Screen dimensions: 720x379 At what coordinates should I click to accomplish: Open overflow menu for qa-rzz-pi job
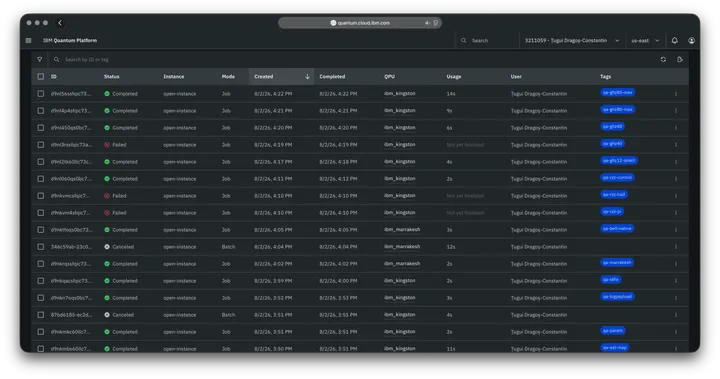click(x=676, y=213)
